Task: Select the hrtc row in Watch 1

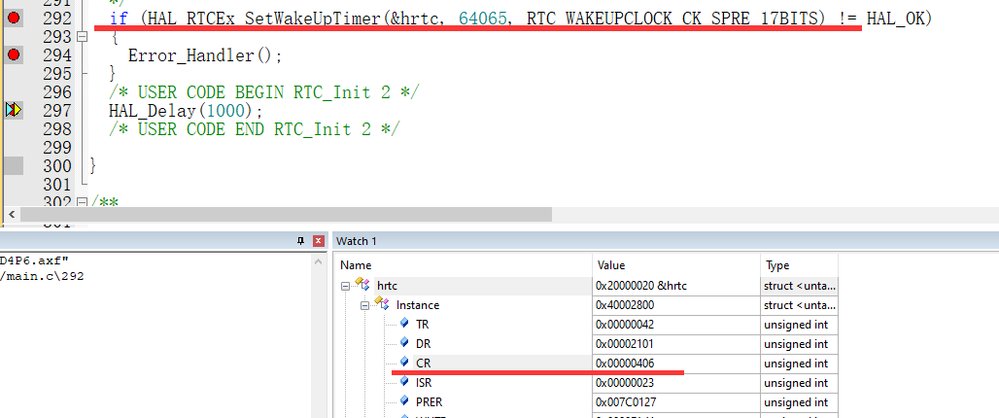Action: tap(586, 286)
